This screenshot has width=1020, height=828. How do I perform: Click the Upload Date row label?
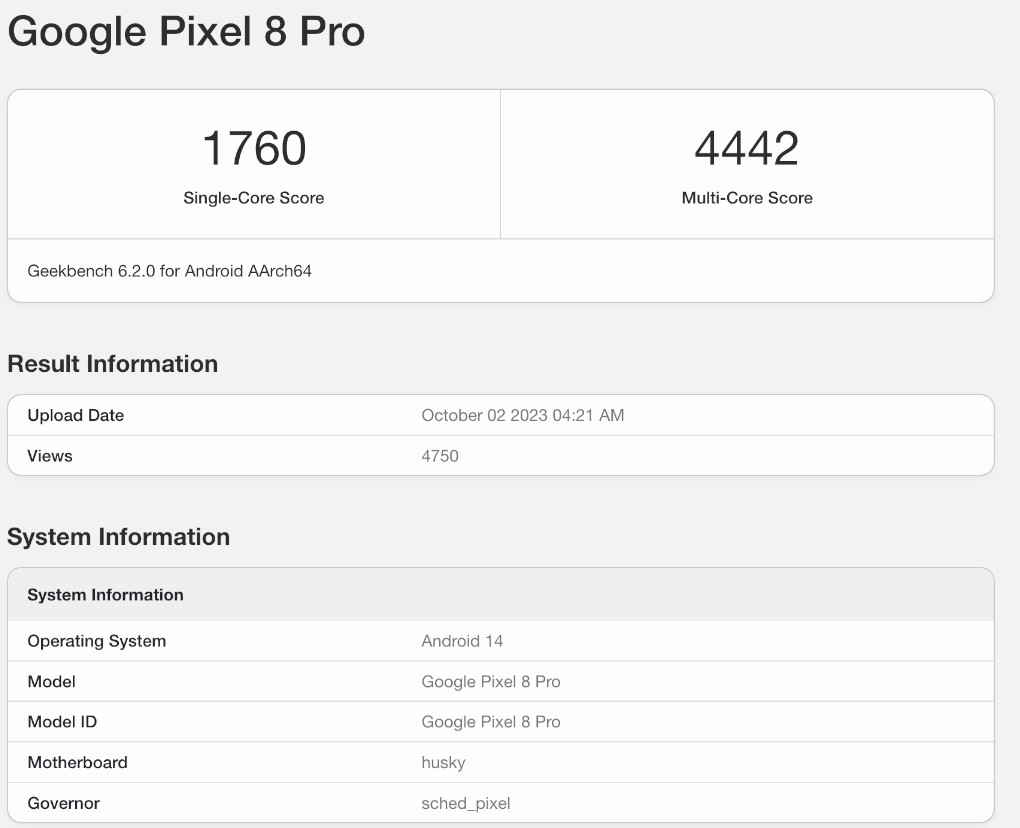click(x=76, y=416)
